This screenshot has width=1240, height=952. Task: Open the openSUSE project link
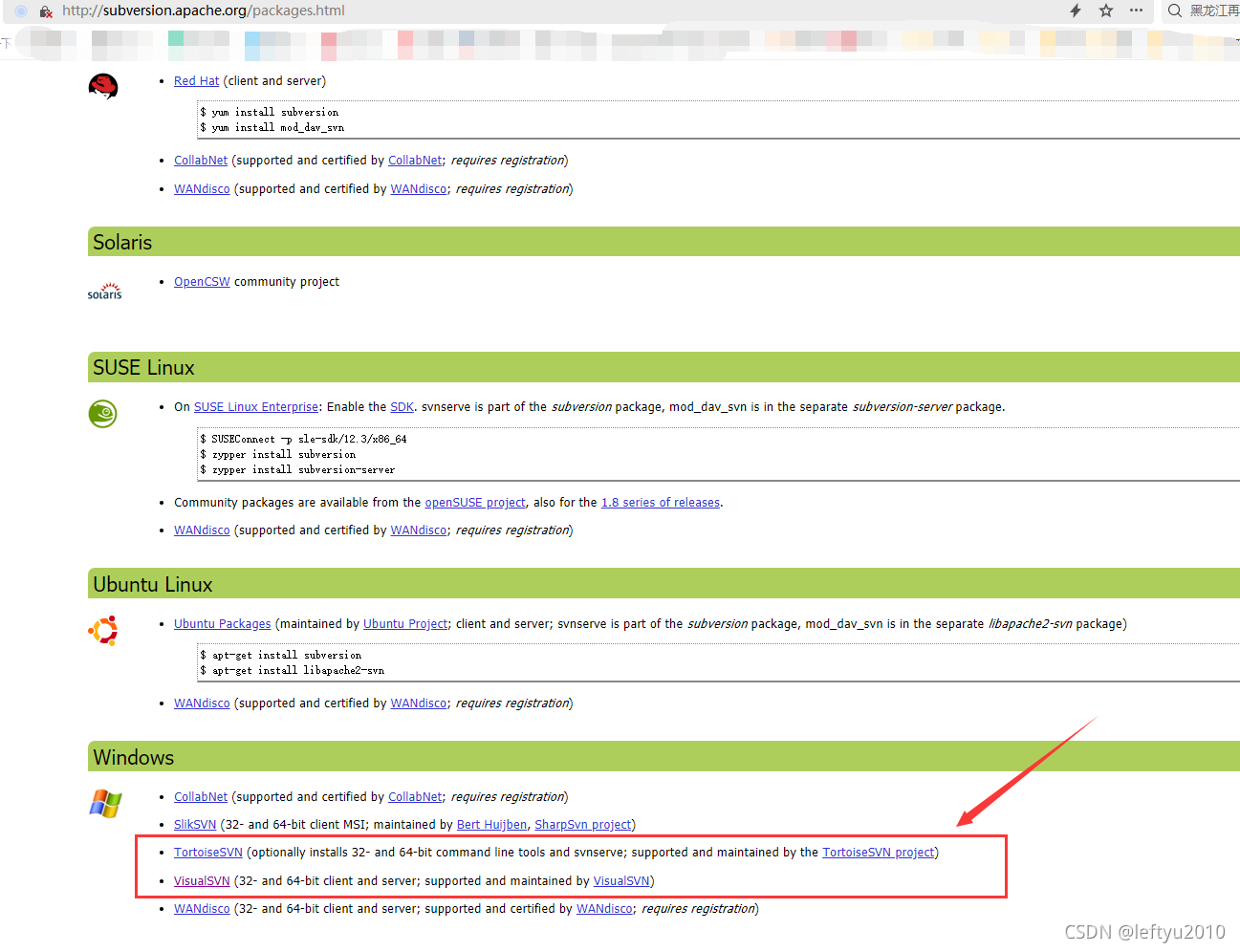475,503
